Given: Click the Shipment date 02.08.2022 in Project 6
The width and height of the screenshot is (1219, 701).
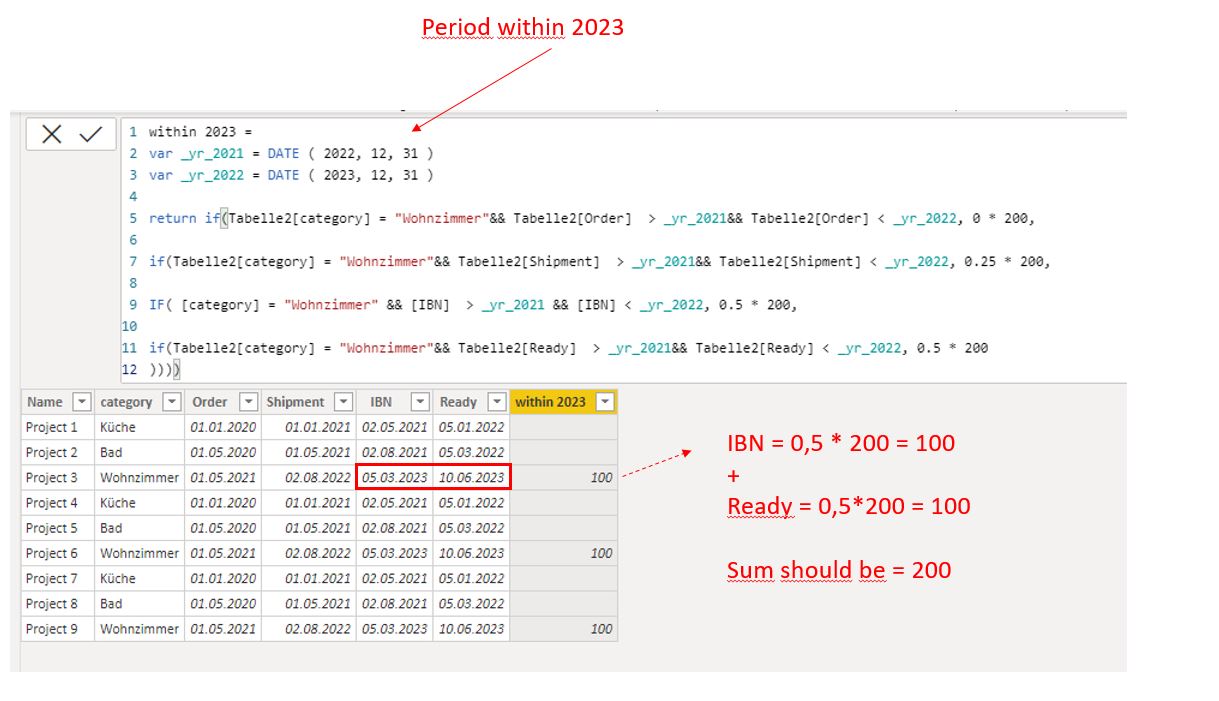Looking at the screenshot, I should point(309,553).
